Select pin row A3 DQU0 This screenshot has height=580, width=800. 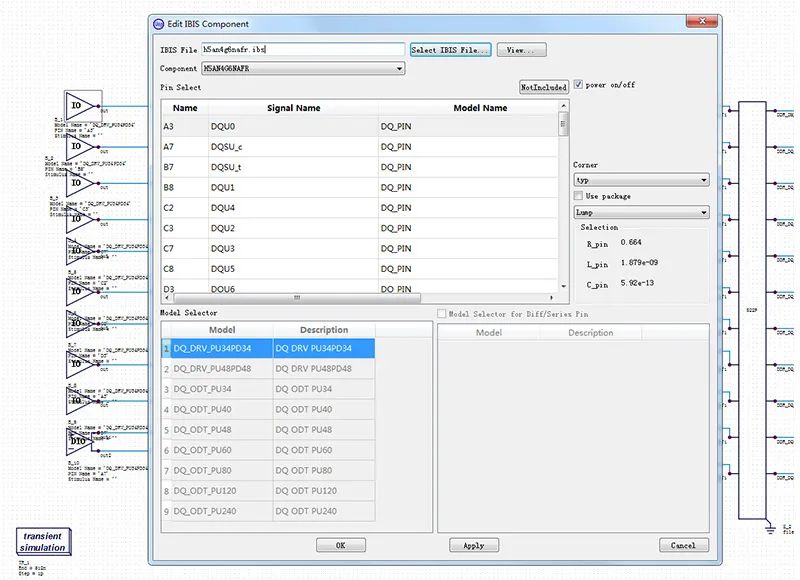pyautogui.click(x=360, y=127)
